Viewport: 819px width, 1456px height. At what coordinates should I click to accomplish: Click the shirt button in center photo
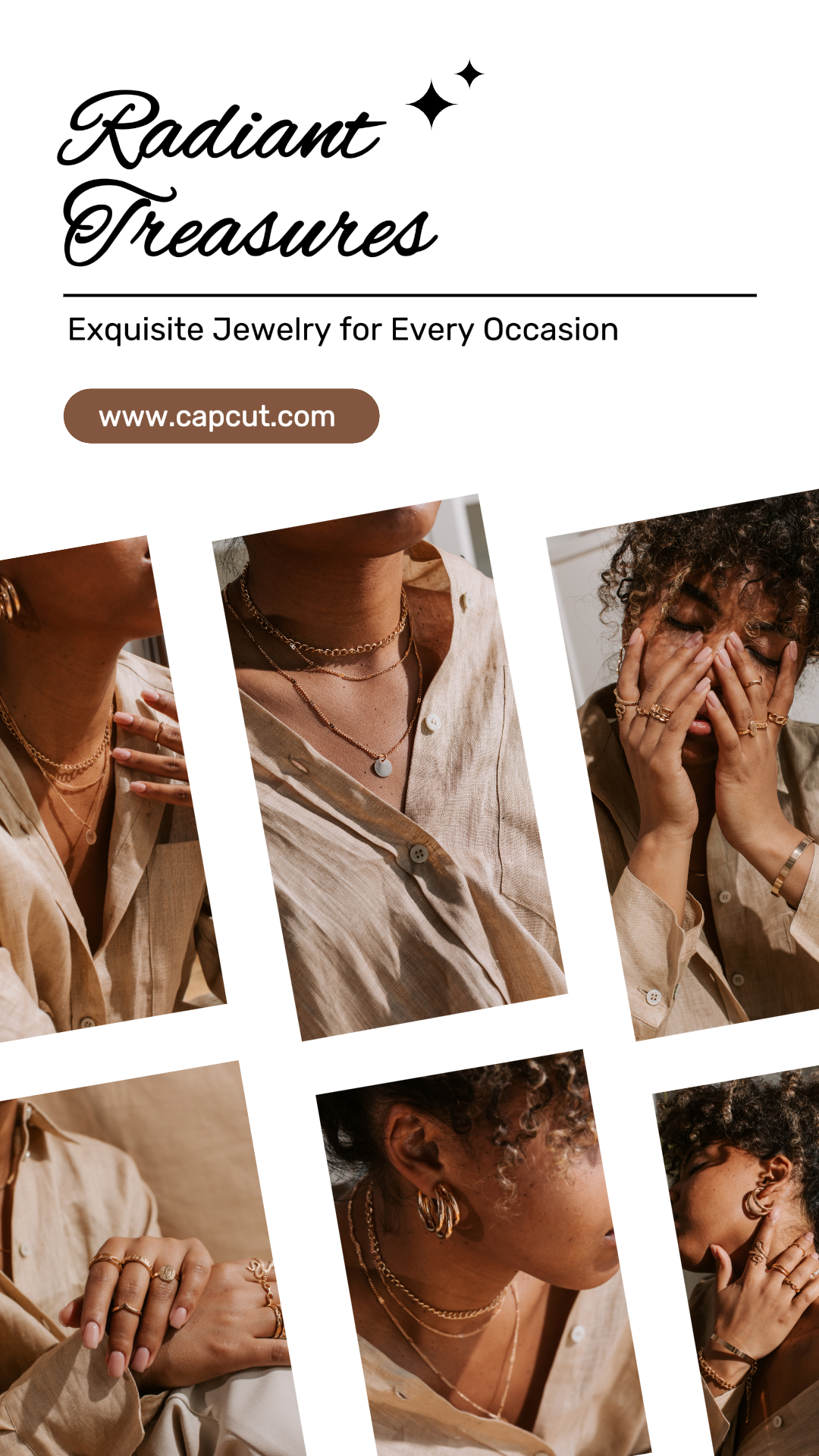(418, 854)
